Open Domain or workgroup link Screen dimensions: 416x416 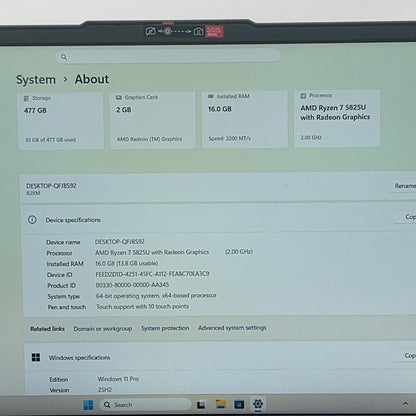[103, 329]
